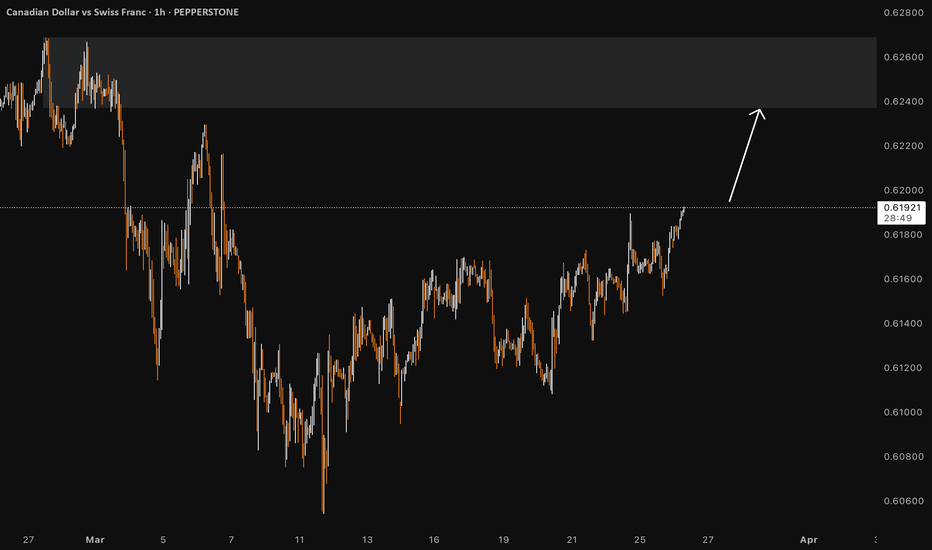Click the Apr label on the time axis
The height and width of the screenshot is (550, 932).
(808, 540)
